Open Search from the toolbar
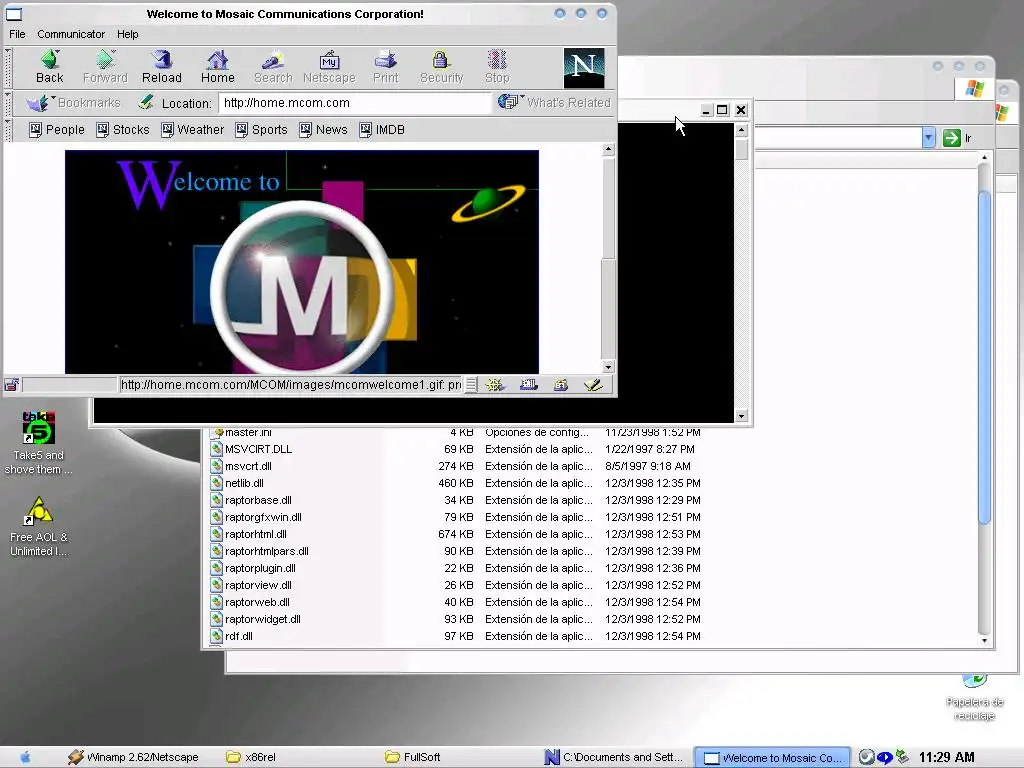1024x768 pixels. 273,67
